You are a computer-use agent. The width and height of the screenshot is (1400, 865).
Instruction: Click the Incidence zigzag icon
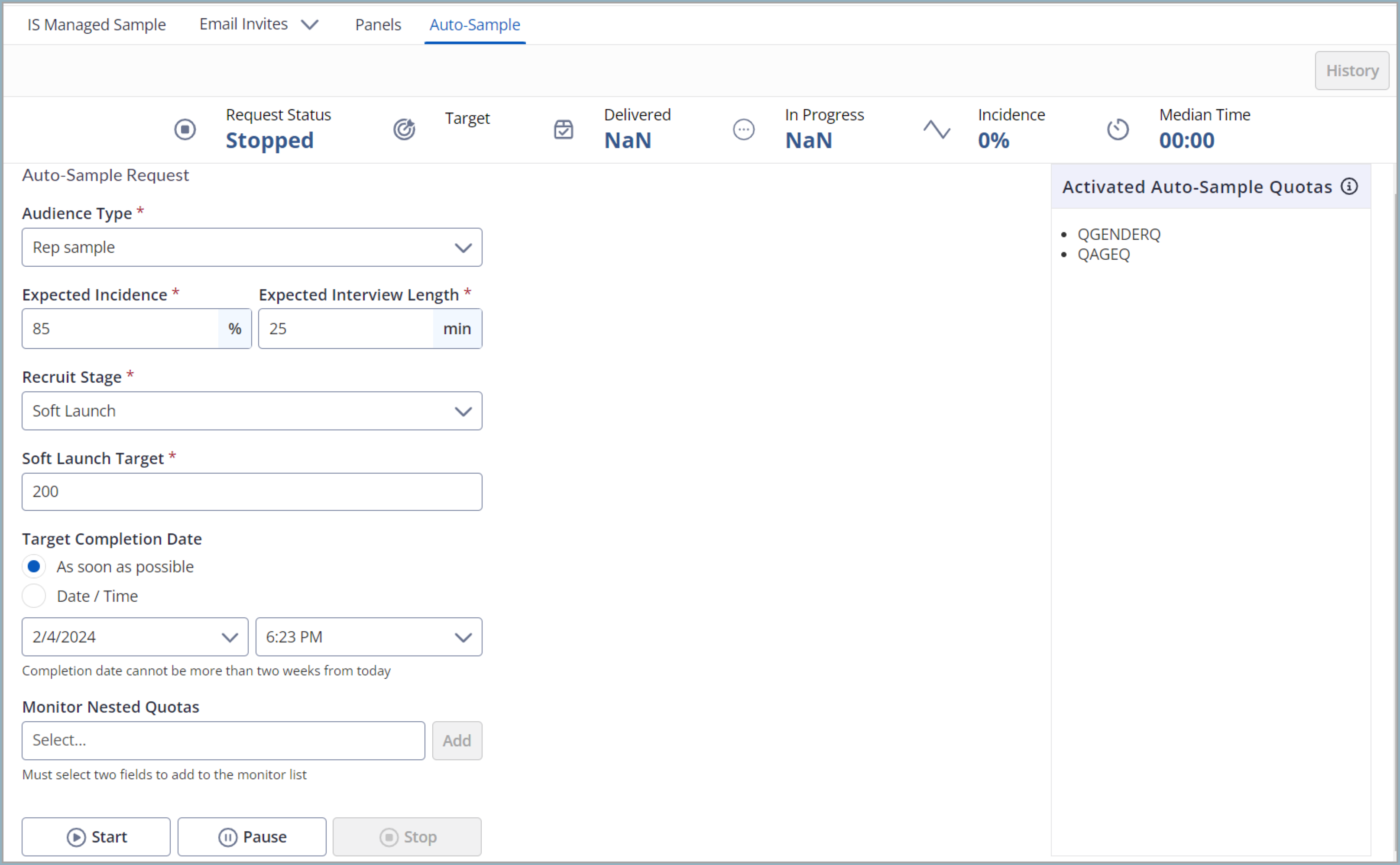click(x=937, y=129)
